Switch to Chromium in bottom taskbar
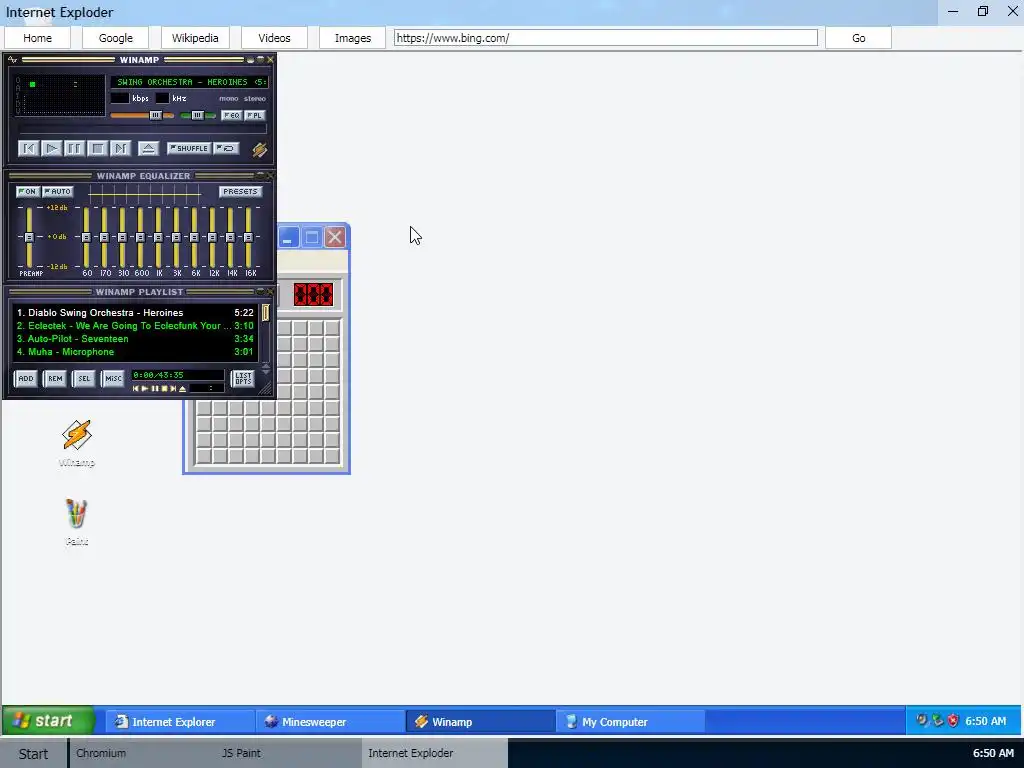Screen dimensions: 1024x768 [142, 753]
